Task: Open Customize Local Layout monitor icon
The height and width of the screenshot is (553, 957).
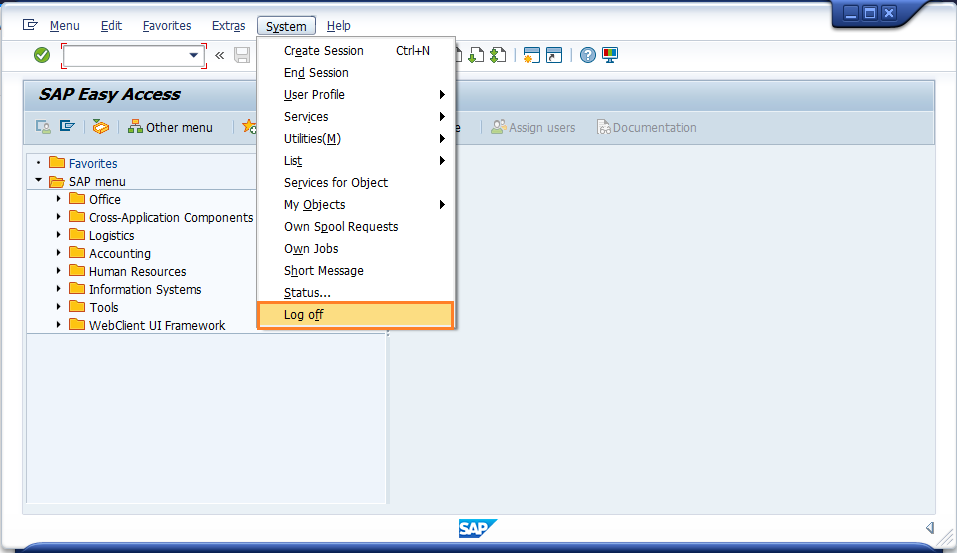Action: 610,56
